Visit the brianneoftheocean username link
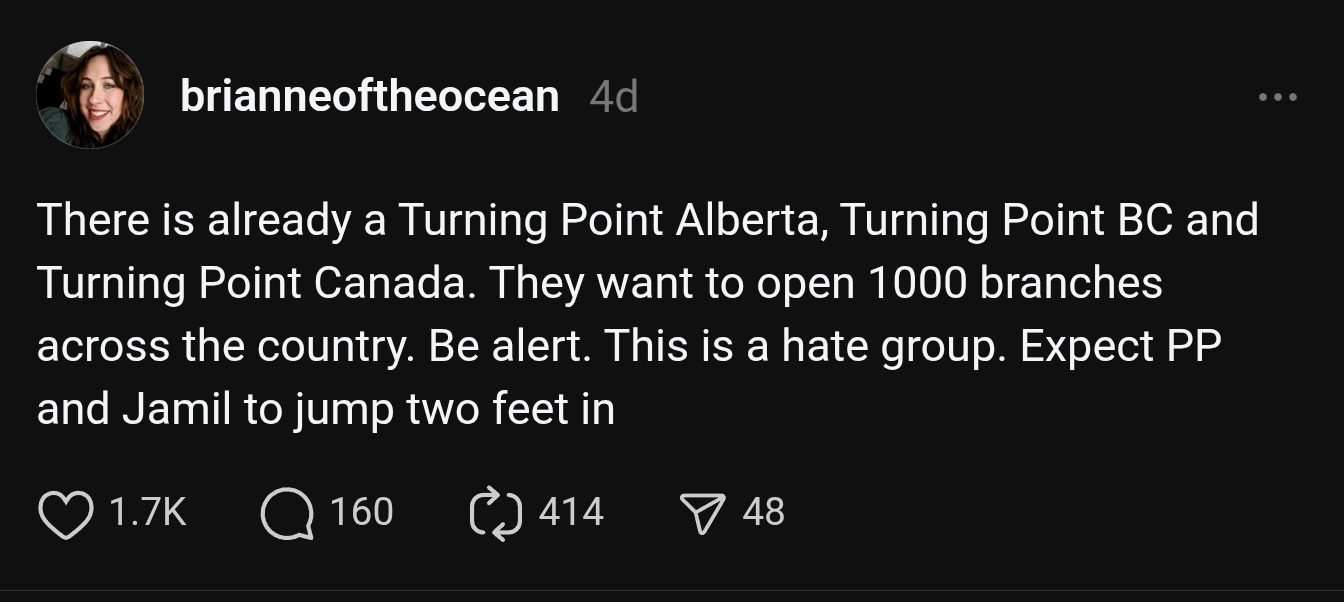This screenshot has height=602, width=1344. pos(369,96)
